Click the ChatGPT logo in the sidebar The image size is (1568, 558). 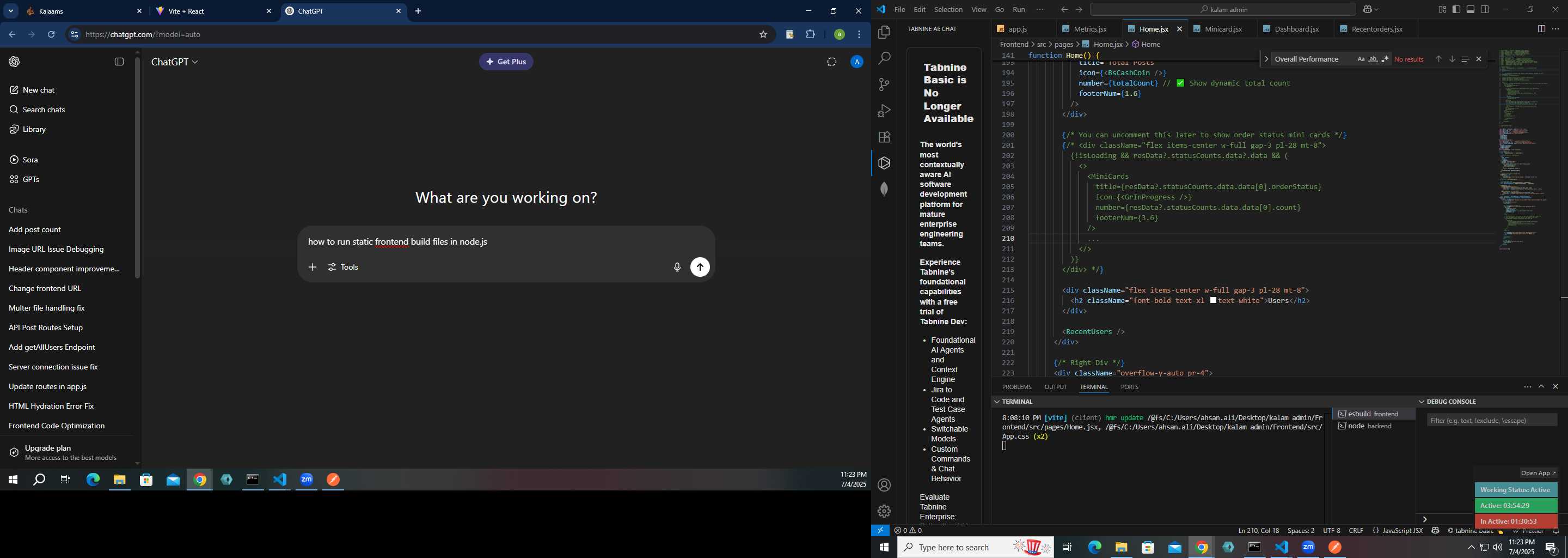[x=15, y=62]
